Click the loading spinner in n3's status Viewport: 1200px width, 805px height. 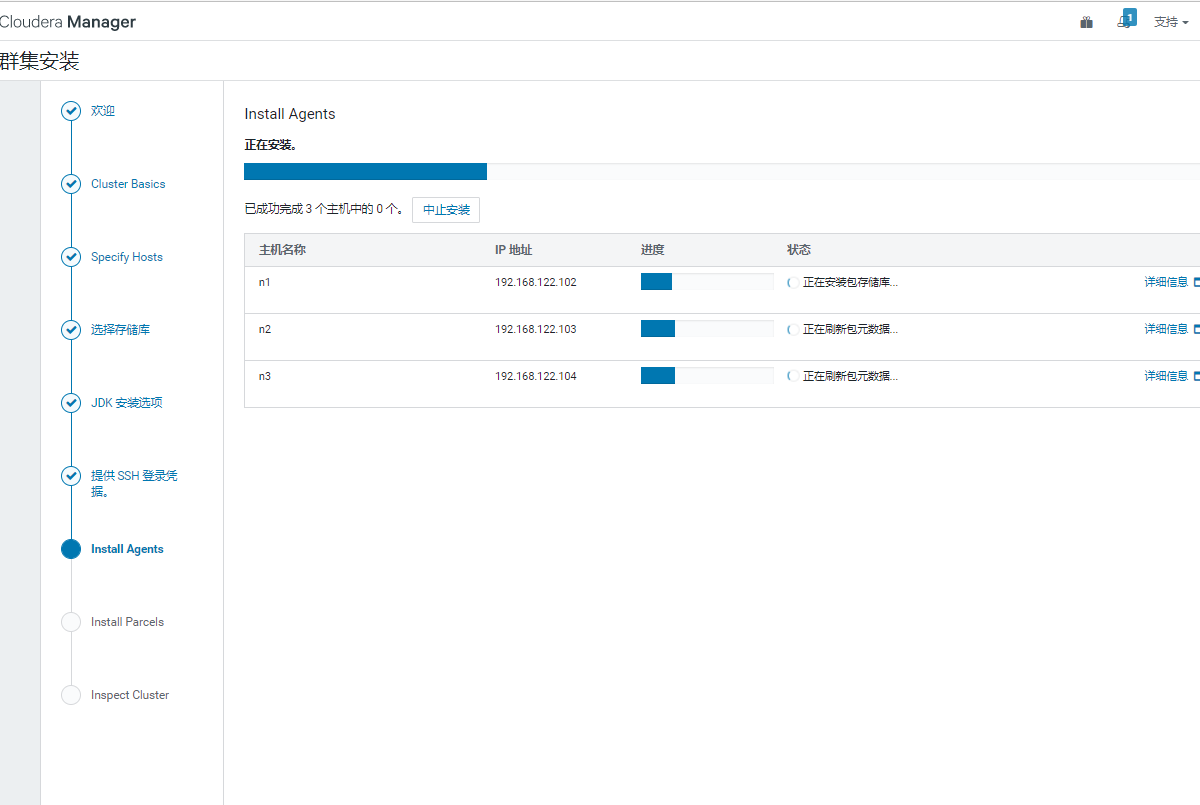pyautogui.click(x=791, y=376)
